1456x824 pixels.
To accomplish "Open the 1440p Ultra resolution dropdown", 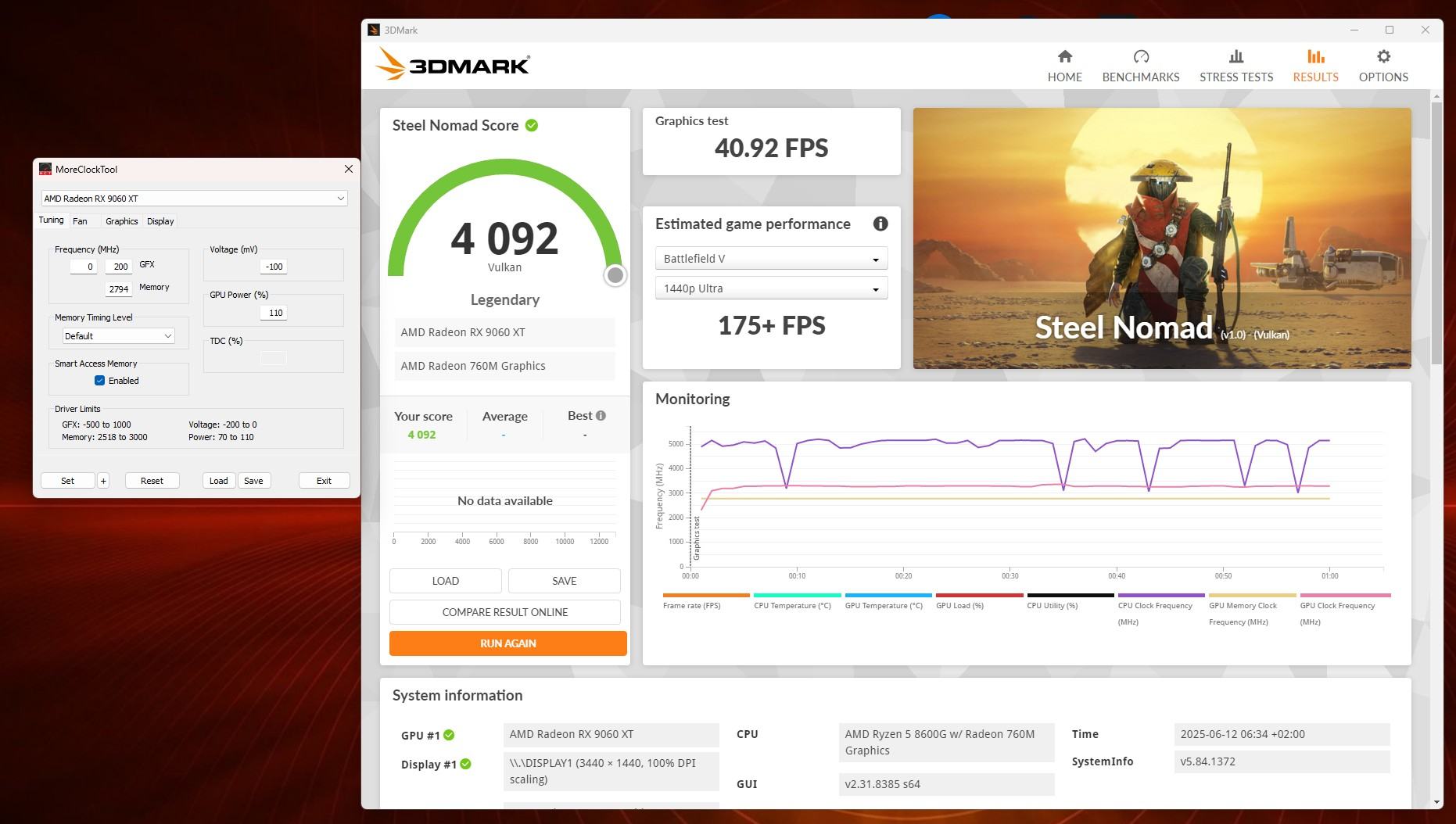I will pyautogui.click(x=771, y=288).
